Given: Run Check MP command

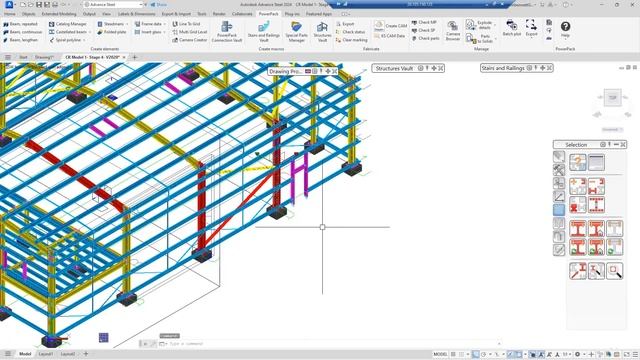Looking at the screenshot, I should pyautogui.click(x=424, y=22).
